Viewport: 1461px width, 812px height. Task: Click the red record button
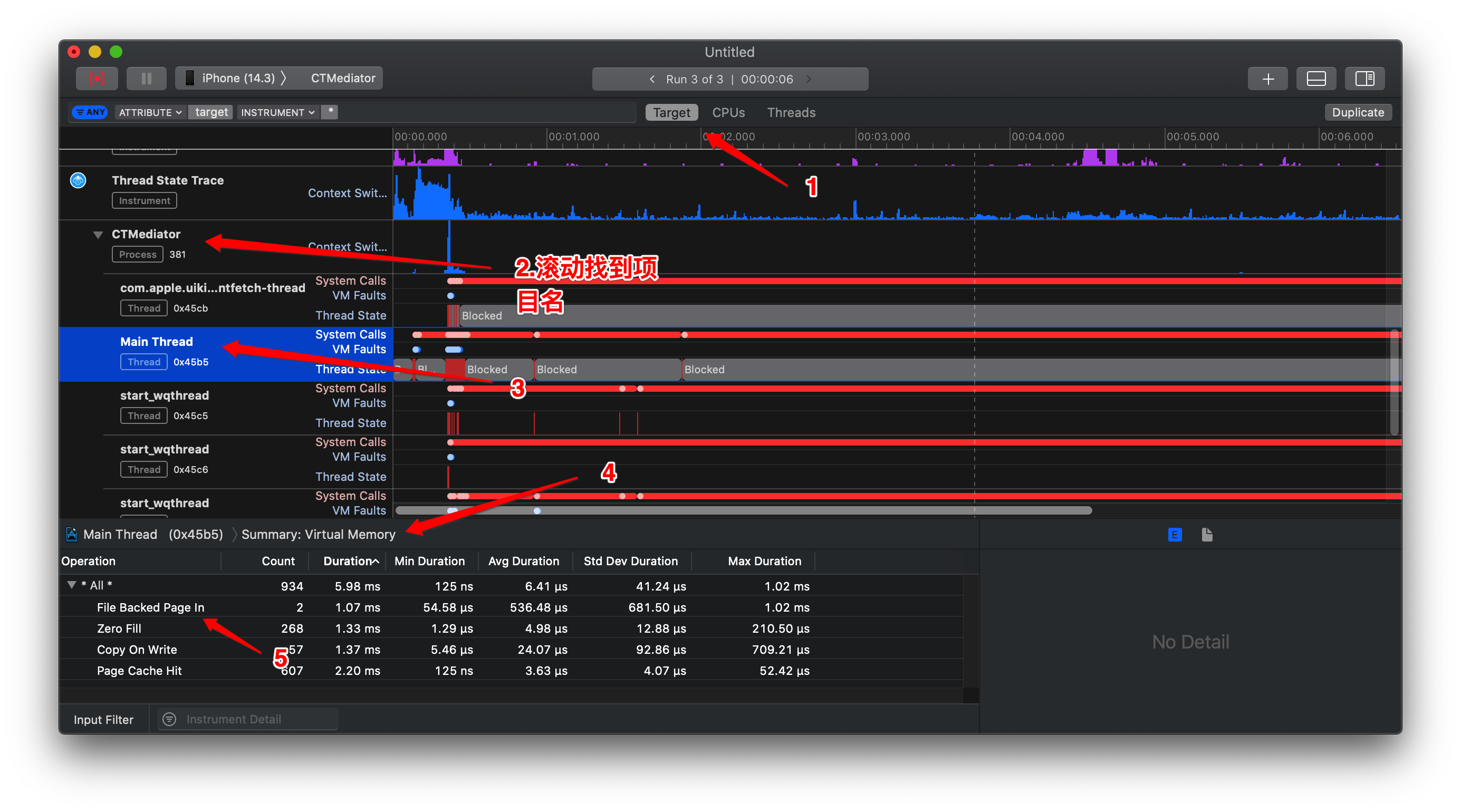tap(97, 78)
